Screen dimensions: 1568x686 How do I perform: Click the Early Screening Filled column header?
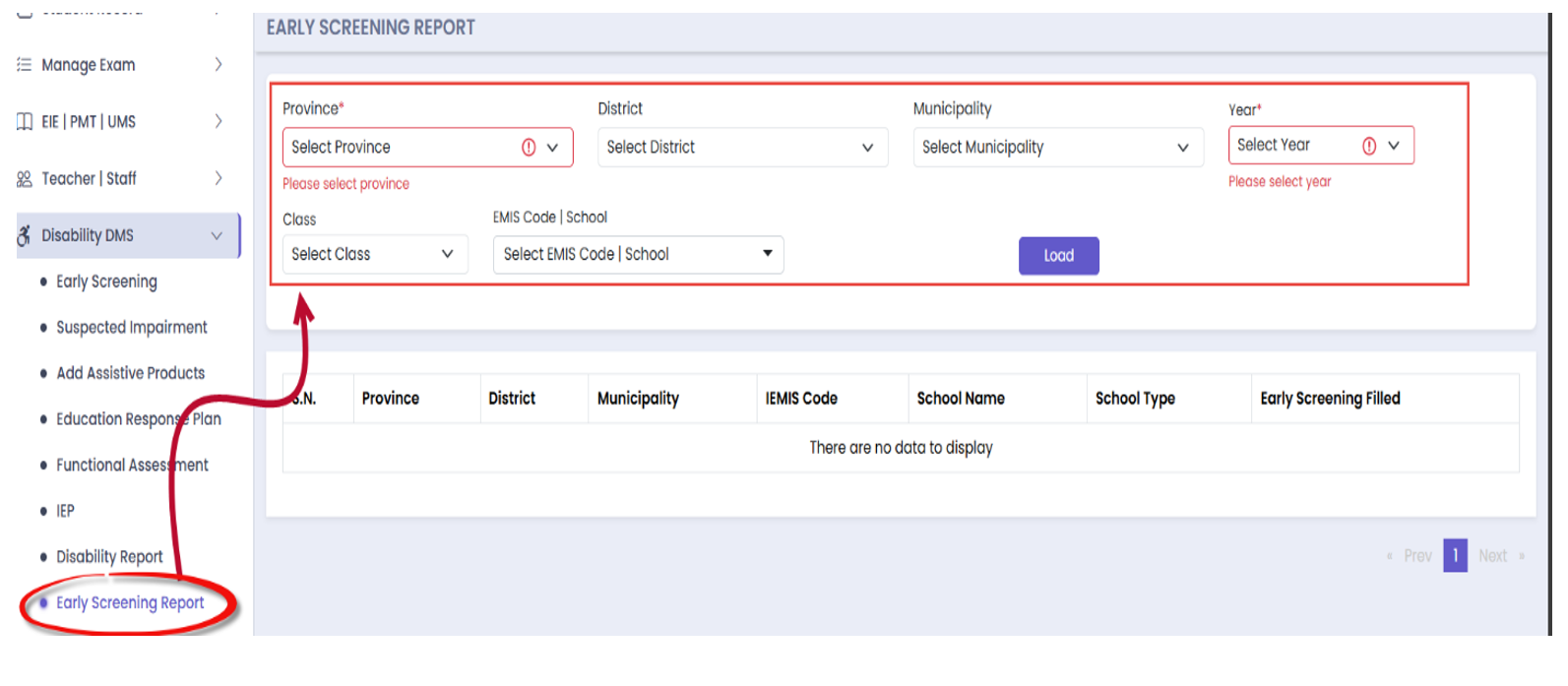[x=1330, y=399]
